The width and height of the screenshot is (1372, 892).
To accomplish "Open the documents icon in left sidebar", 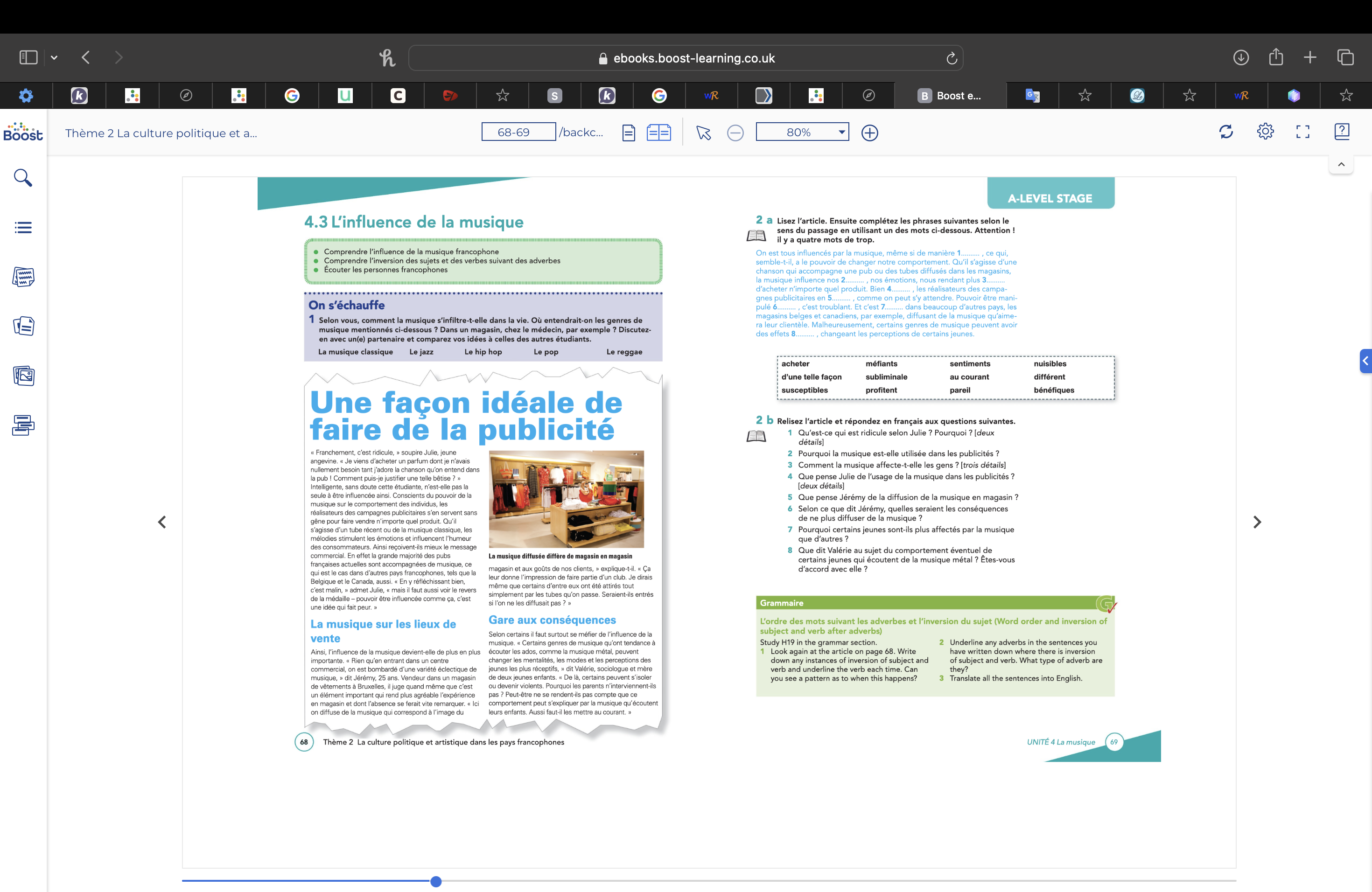I will click(23, 326).
